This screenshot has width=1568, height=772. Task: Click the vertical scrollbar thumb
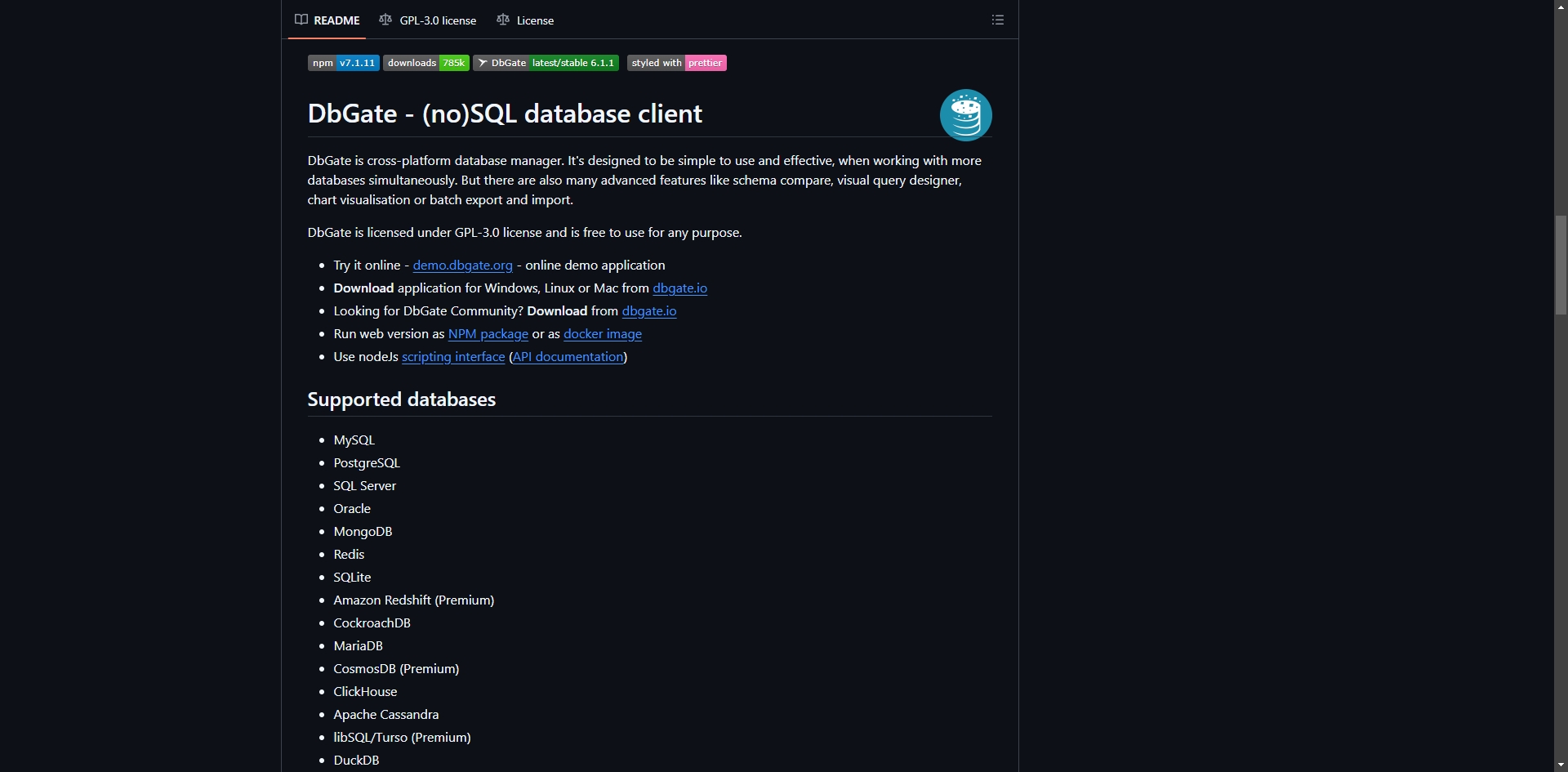(x=1561, y=265)
